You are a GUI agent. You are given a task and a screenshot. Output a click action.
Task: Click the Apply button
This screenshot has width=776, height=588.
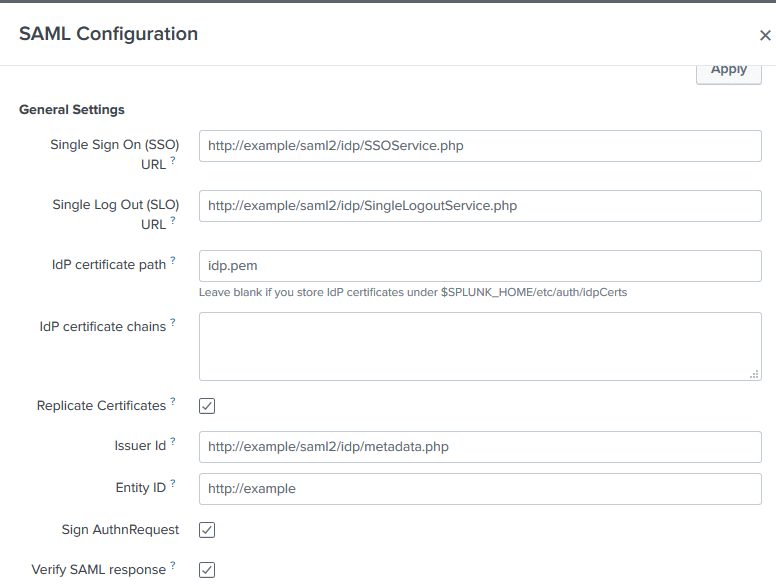(x=728, y=70)
